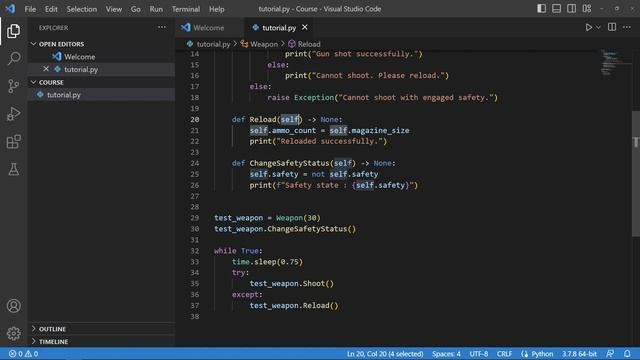This screenshot has width=640, height=360.
Task: Click the editor vertical scrollbar
Action: (x=636, y=173)
